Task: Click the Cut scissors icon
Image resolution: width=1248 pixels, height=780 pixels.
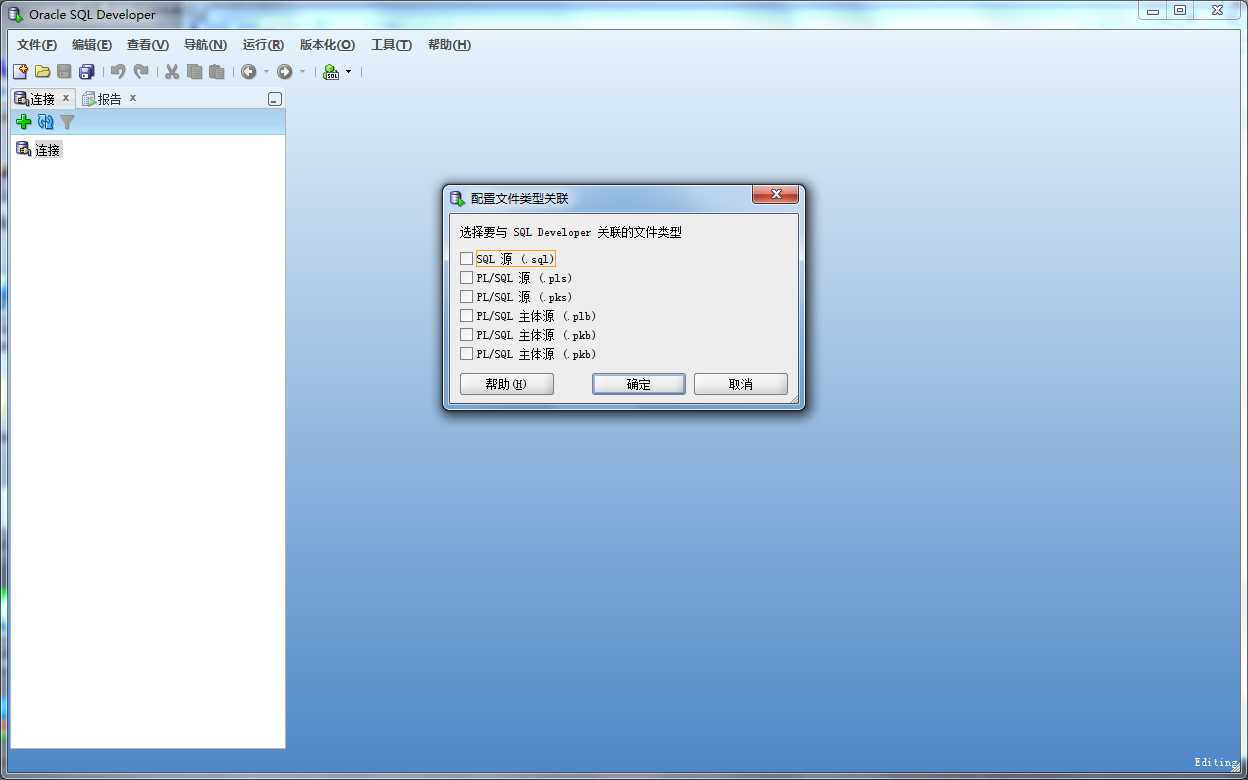Action: pos(172,72)
